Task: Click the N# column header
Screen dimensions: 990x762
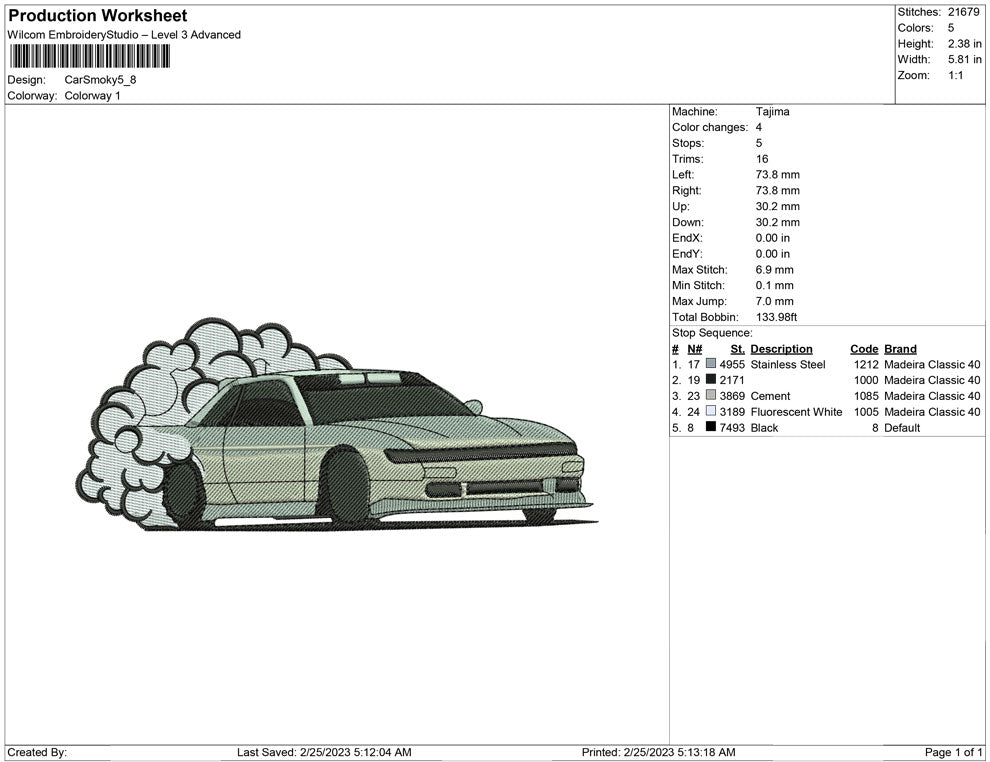Action: pos(694,349)
